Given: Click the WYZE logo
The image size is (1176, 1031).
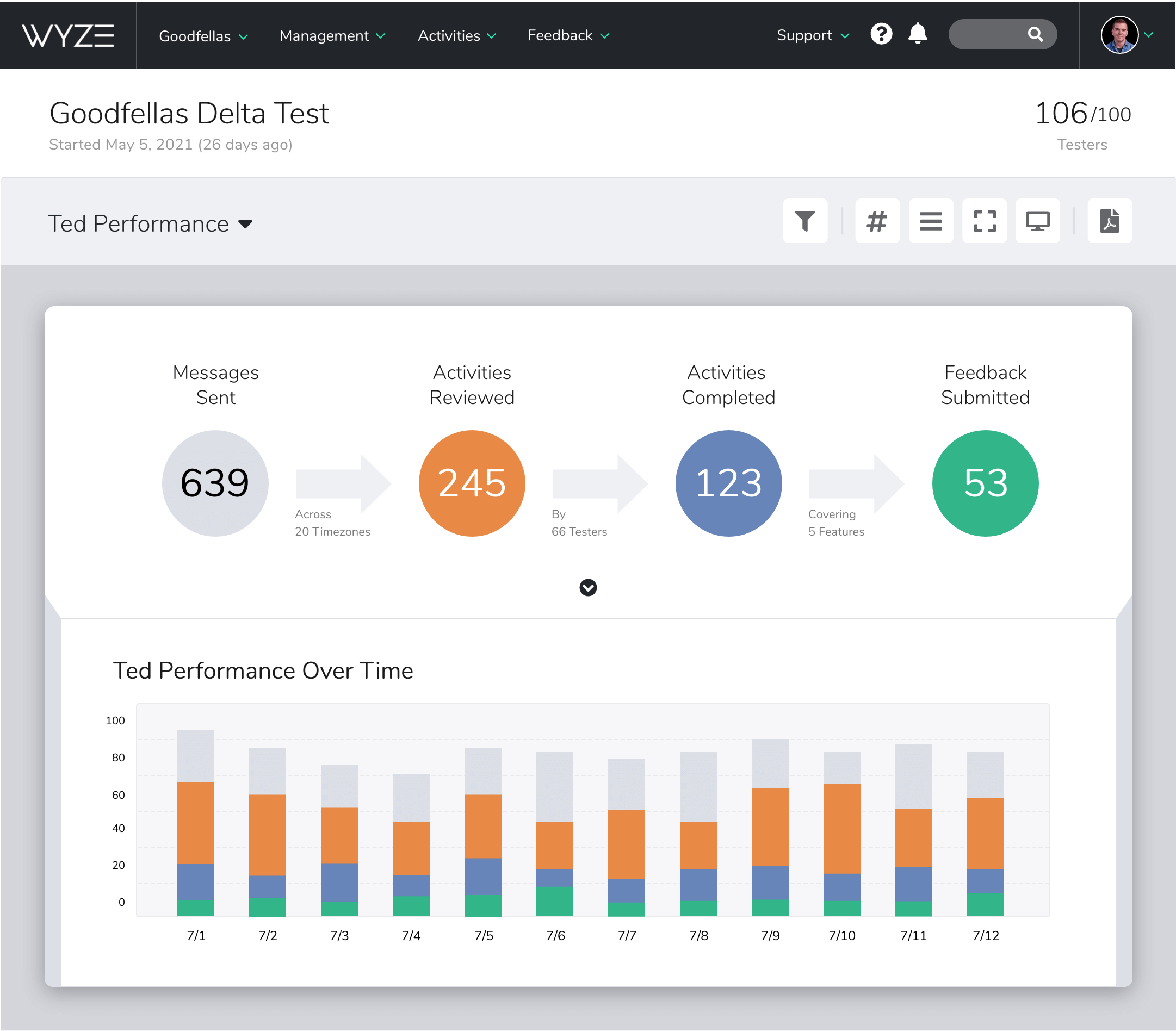Looking at the screenshot, I should pos(67,35).
